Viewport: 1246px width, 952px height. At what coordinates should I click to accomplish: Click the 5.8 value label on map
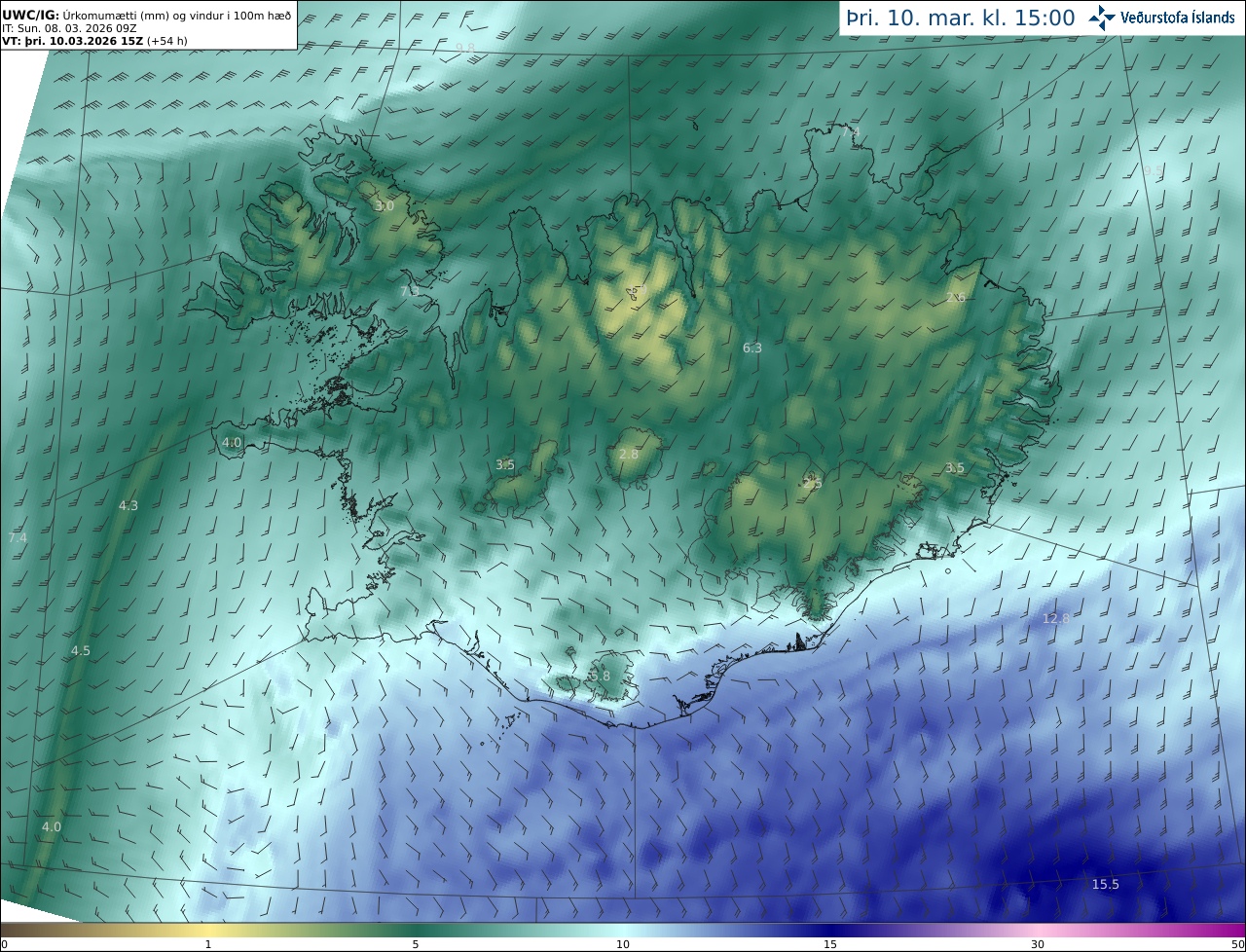click(600, 676)
